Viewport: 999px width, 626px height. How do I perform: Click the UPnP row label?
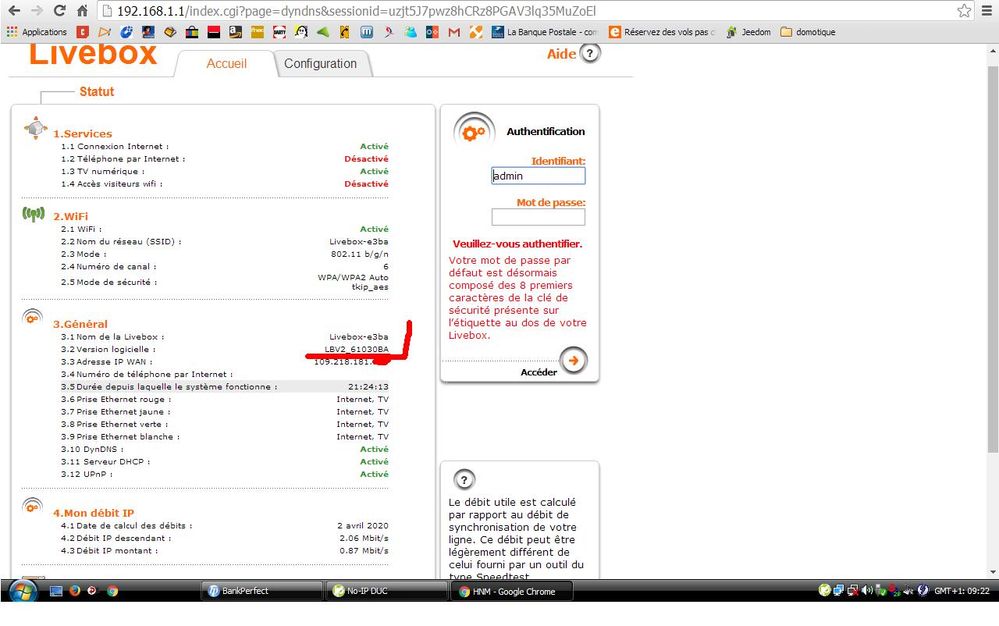(x=87, y=474)
